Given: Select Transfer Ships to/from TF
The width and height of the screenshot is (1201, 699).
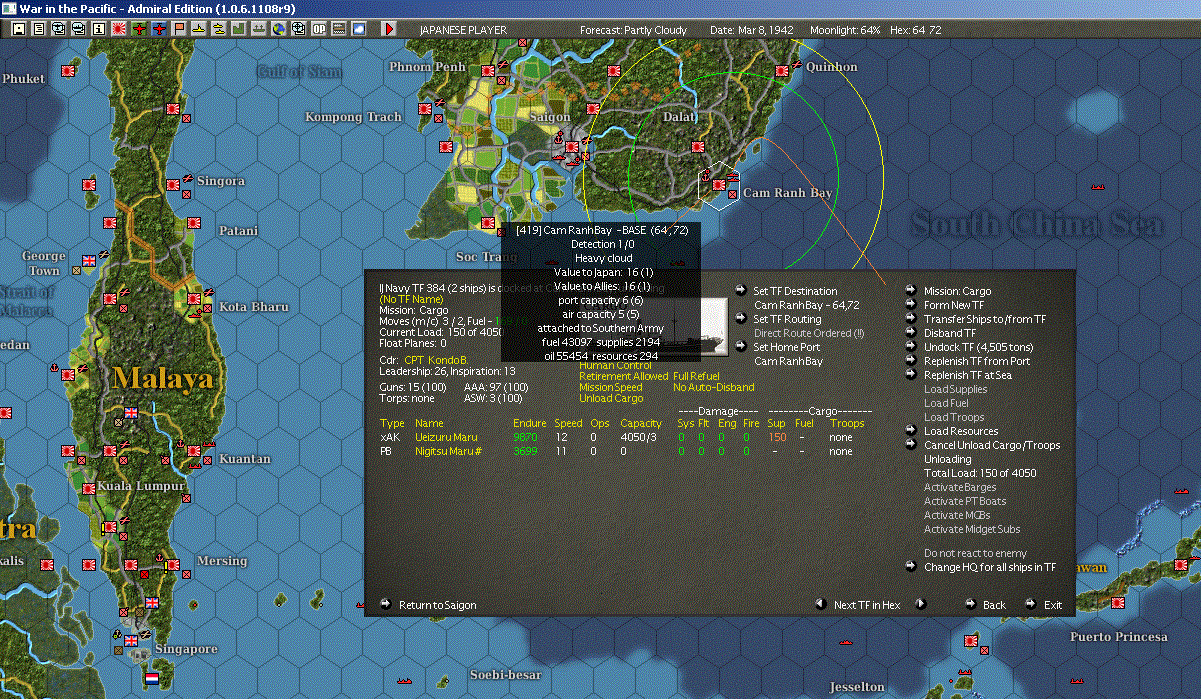Looking at the screenshot, I should (x=985, y=319).
